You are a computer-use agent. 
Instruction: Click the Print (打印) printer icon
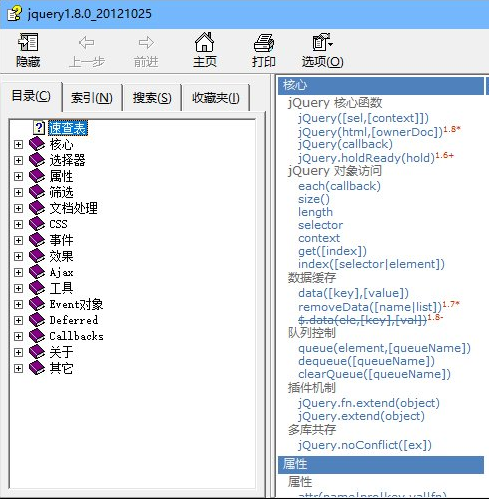pyautogui.click(x=264, y=43)
